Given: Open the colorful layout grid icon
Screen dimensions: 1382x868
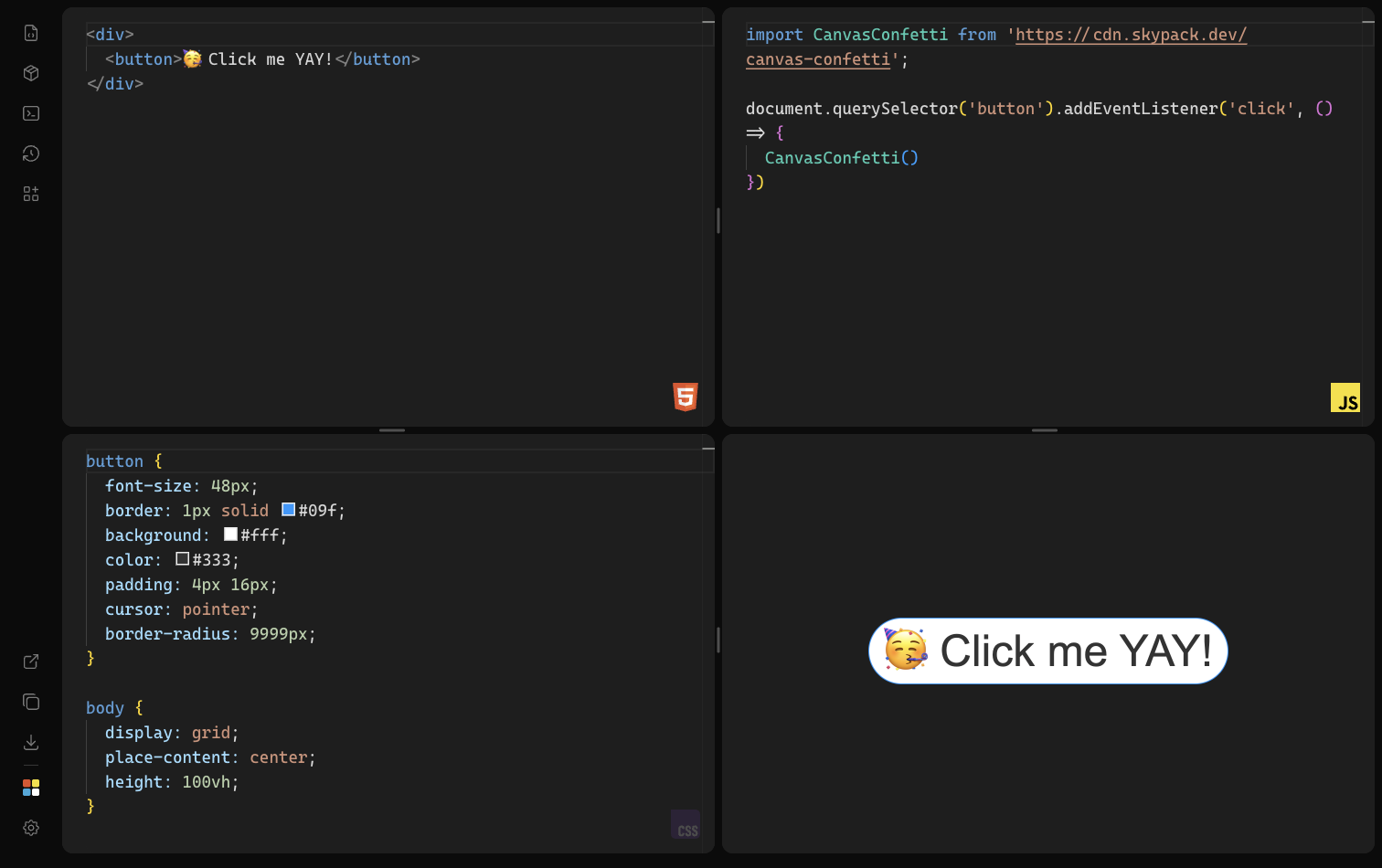Looking at the screenshot, I should pos(31,788).
